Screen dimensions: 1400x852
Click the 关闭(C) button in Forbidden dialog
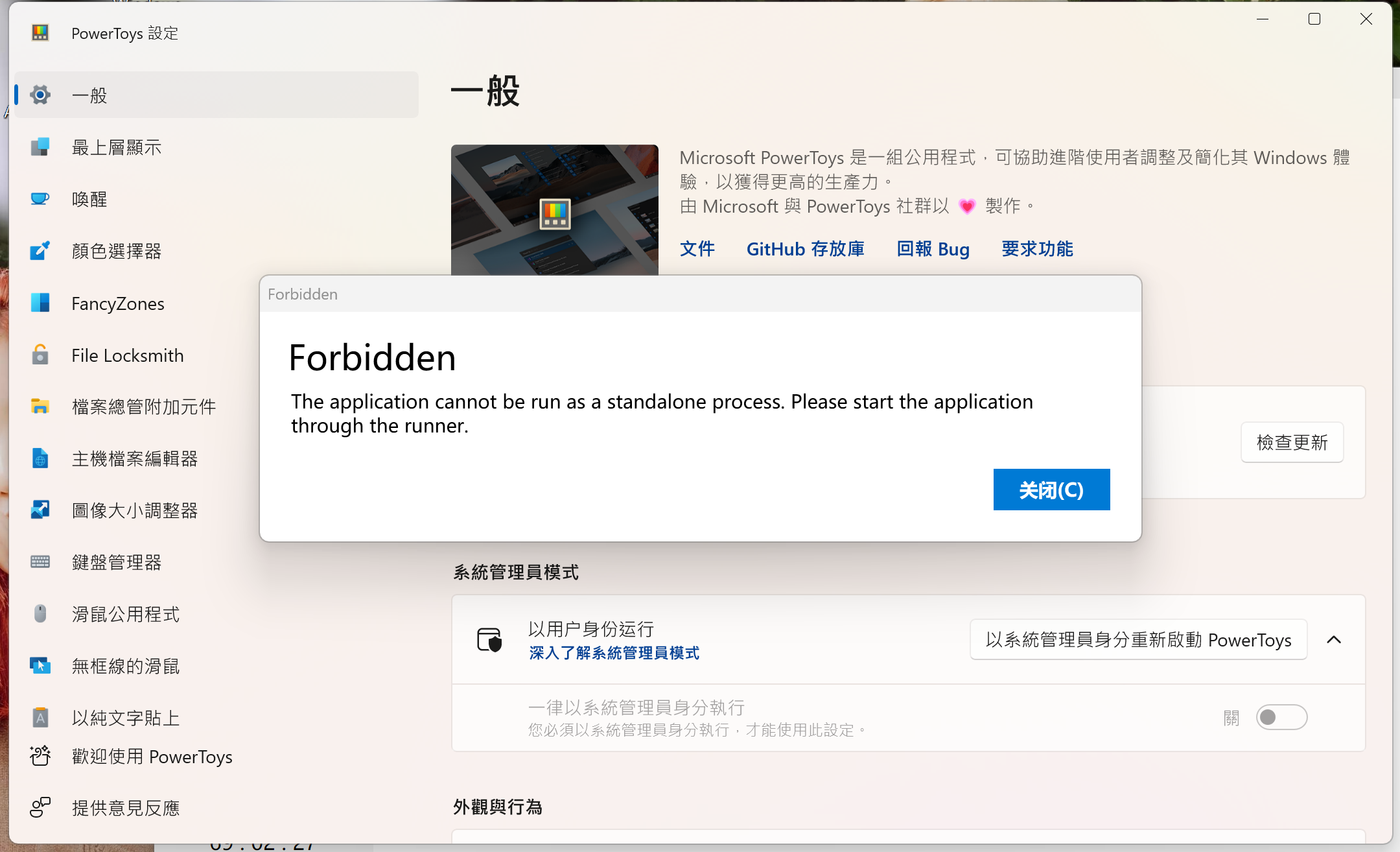pyautogui.click(x=1051, y=490)
